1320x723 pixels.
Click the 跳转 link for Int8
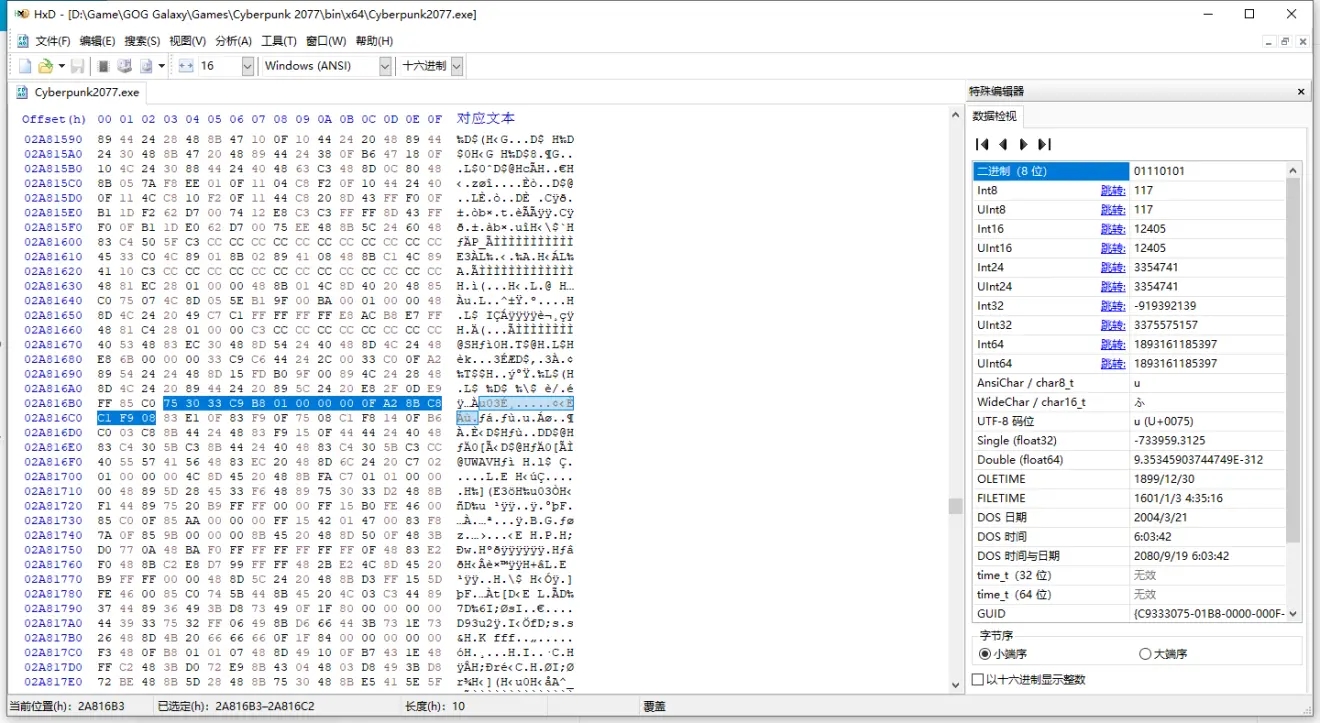(x=1113, y=190)
